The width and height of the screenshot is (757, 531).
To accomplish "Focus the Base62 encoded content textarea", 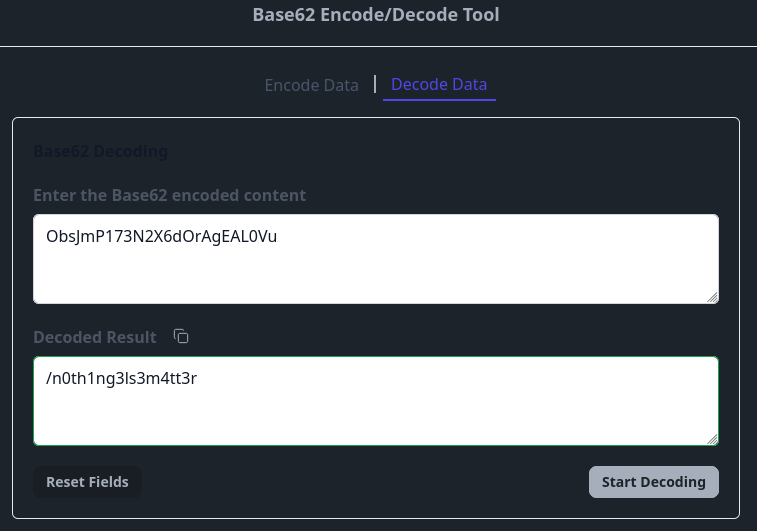I will (375, 270).
